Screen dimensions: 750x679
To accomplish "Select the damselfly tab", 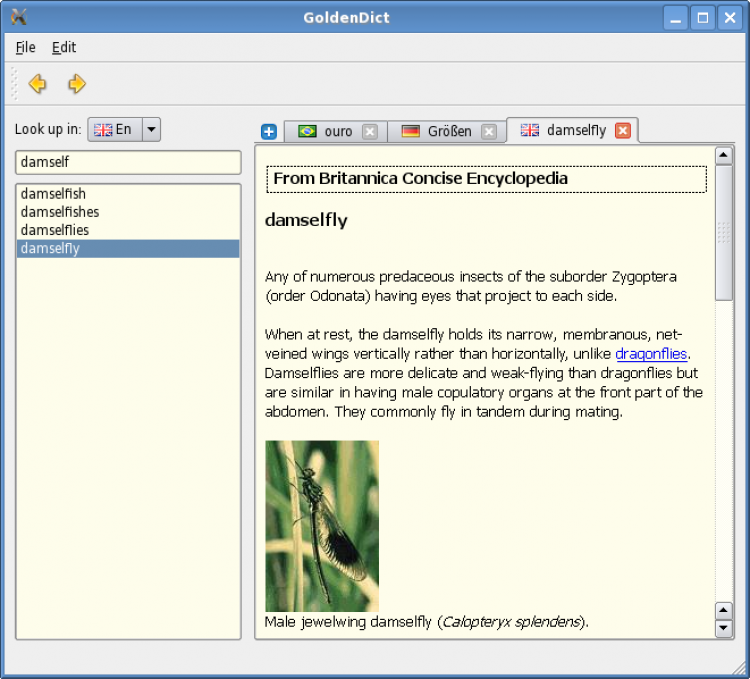I will click(x=572, y=130).
